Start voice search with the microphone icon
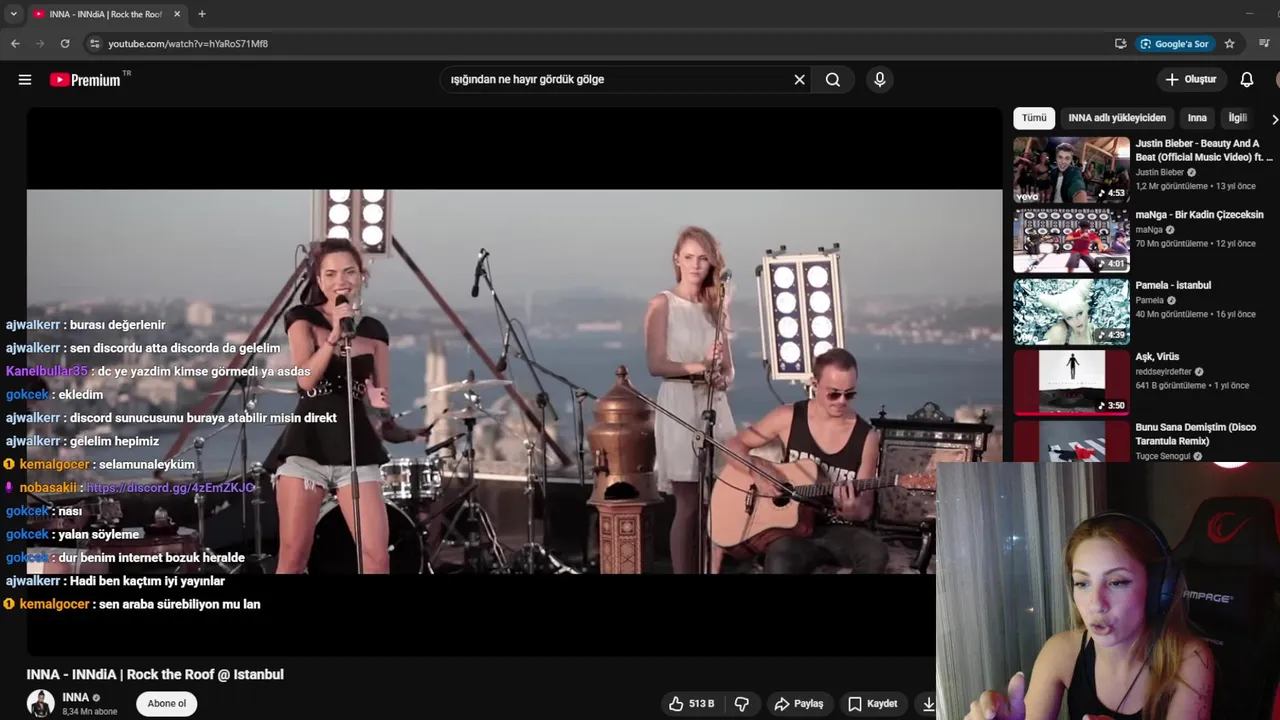 click(880, 80)
